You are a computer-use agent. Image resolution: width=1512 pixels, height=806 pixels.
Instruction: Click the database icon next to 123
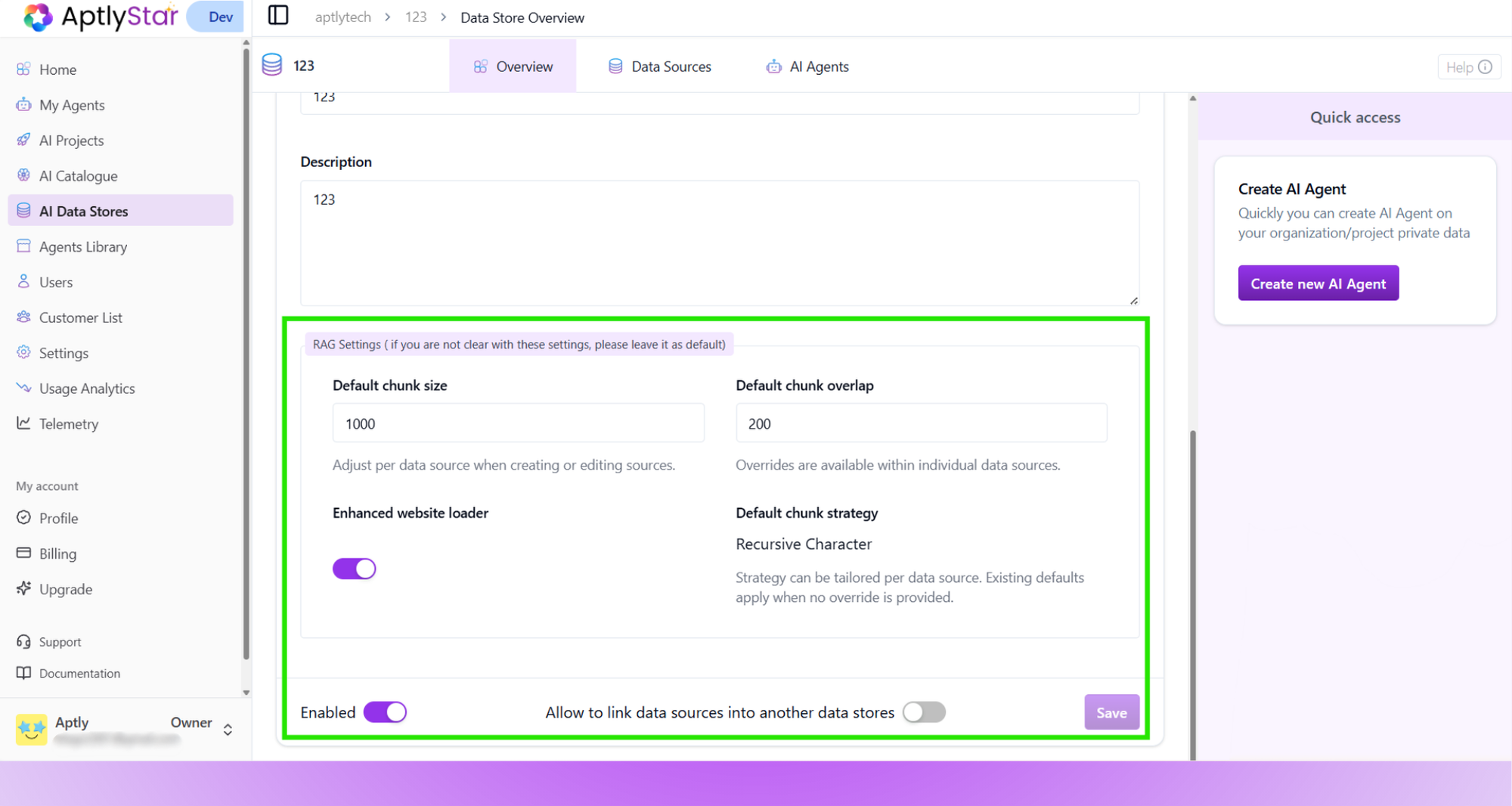click(271, 65)
